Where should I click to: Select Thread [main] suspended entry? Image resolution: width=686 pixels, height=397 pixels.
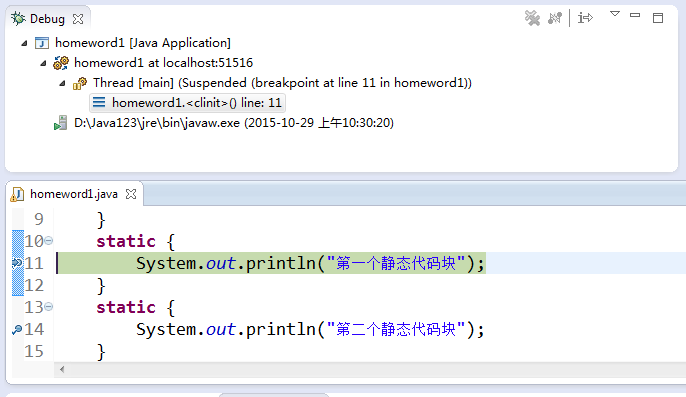click(282, 83)
